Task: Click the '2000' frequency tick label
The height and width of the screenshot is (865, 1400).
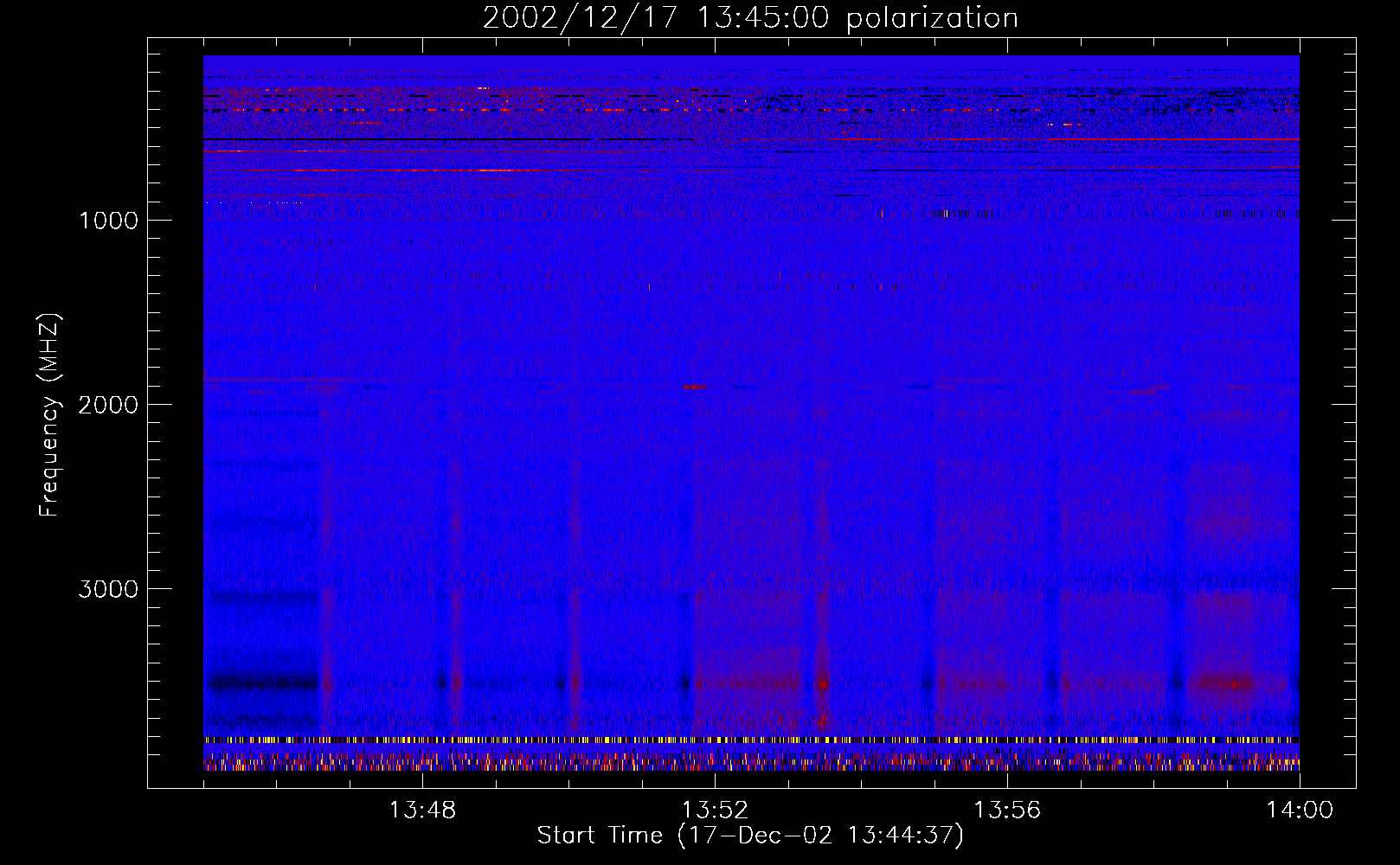Action: pyautogui.click(x=108, y=405)
